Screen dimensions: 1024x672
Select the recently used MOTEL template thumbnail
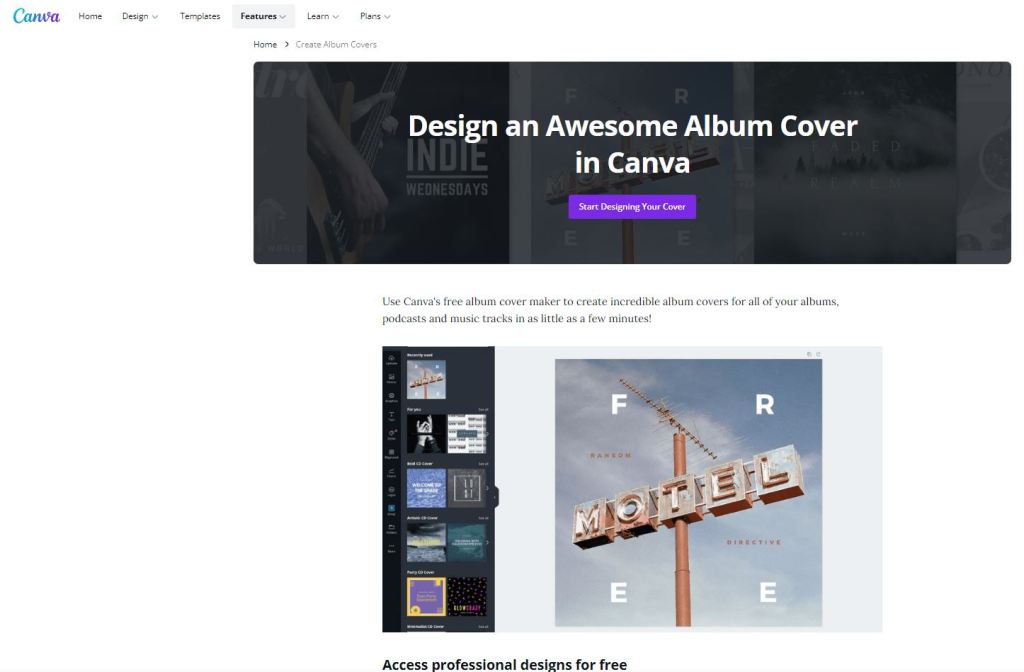[x=426, y=379]
